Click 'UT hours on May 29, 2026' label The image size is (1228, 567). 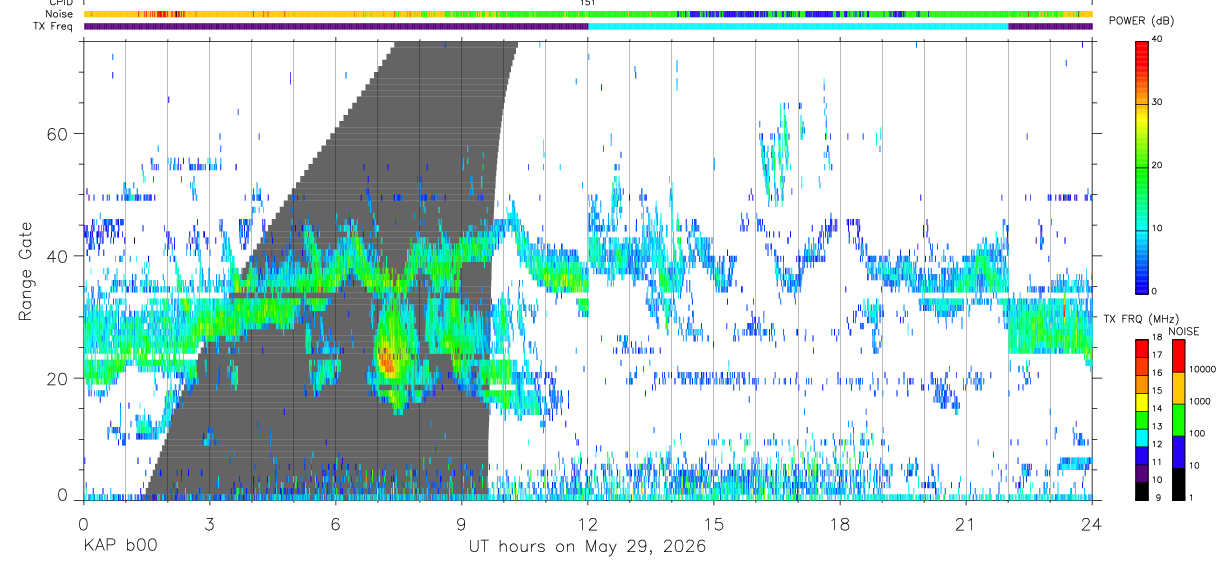pyautogui.click(x=588, y=547)
